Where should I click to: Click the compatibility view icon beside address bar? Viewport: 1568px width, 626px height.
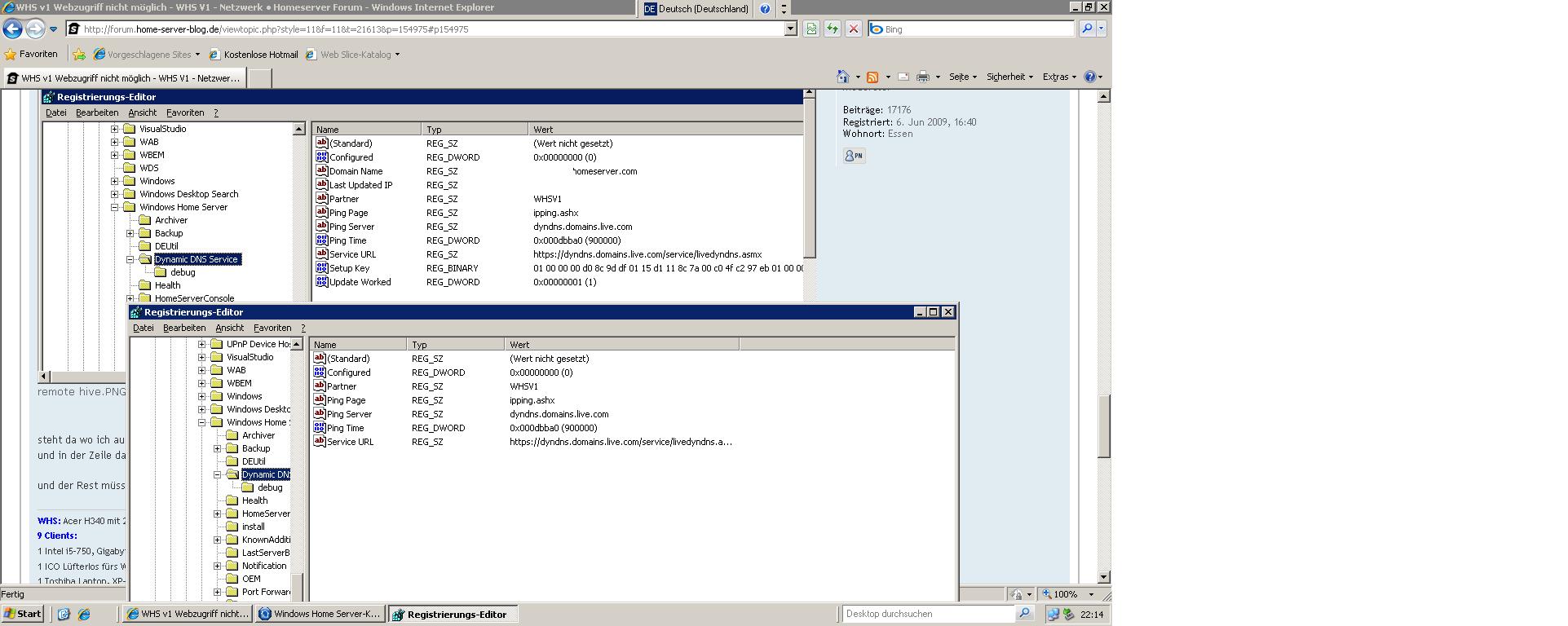coord(811,29)
